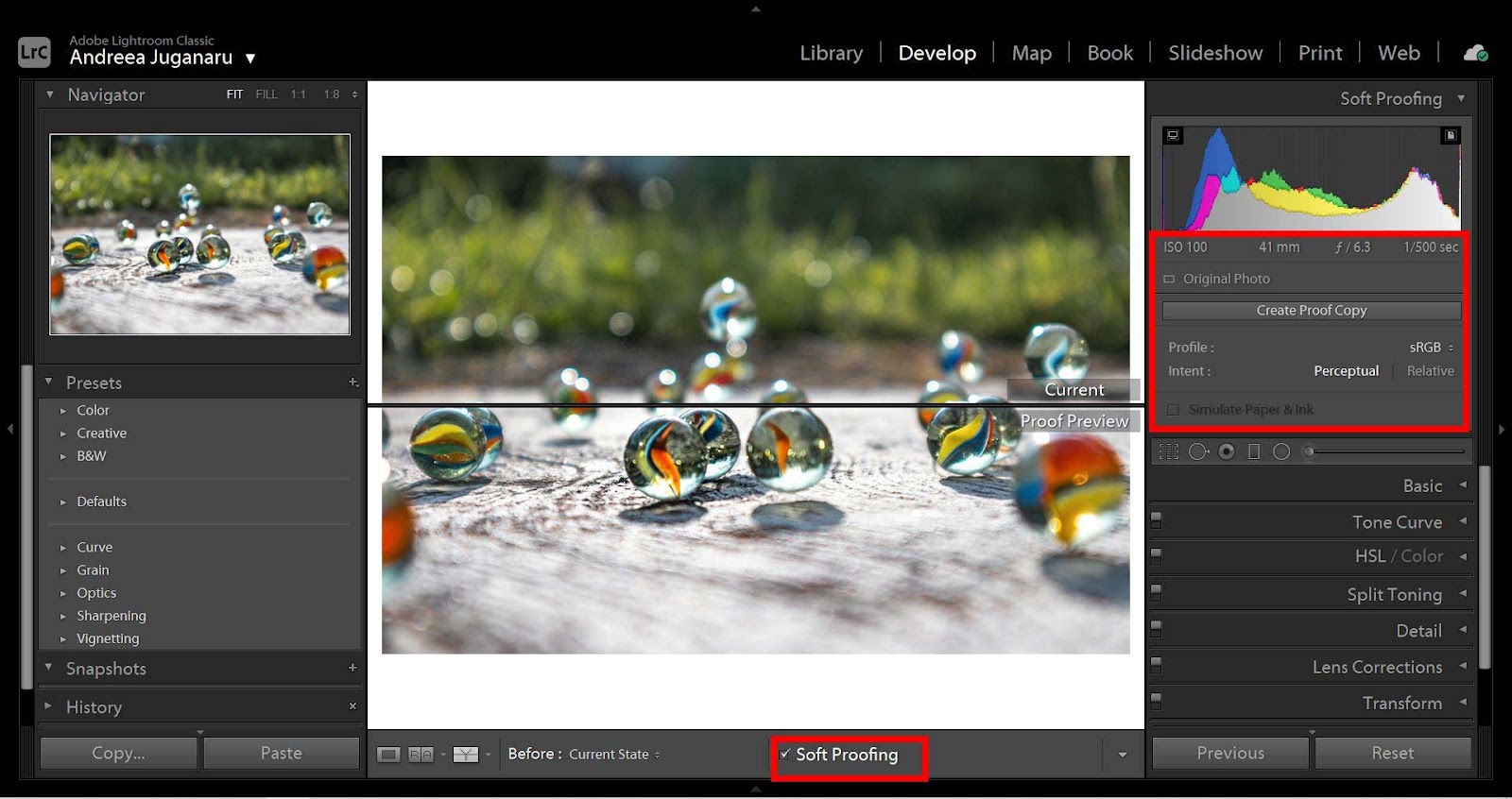The image size is (1512, 799).
Task: Select the Crop Overlay grid tool
Action: [1169, 451]
